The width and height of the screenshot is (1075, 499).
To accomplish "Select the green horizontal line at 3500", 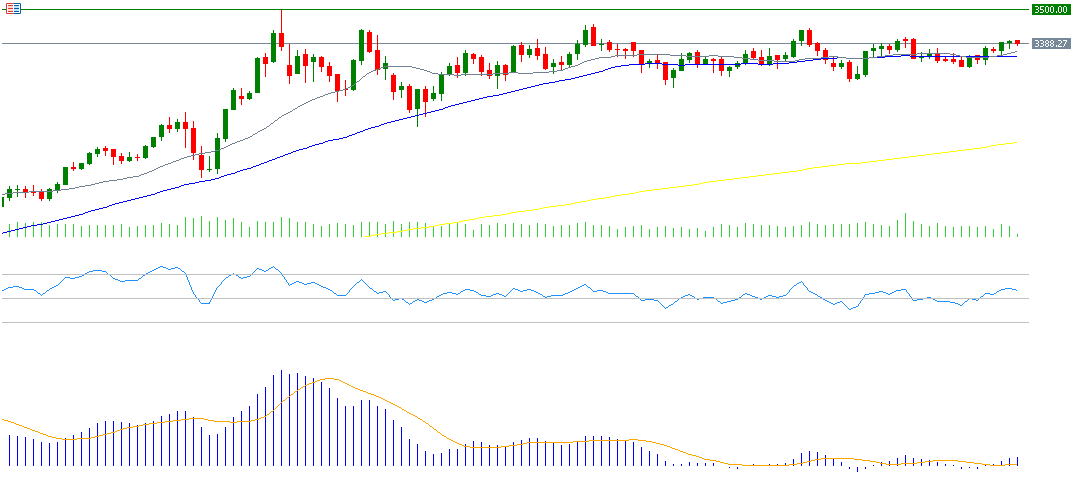I will pos(600,10).
